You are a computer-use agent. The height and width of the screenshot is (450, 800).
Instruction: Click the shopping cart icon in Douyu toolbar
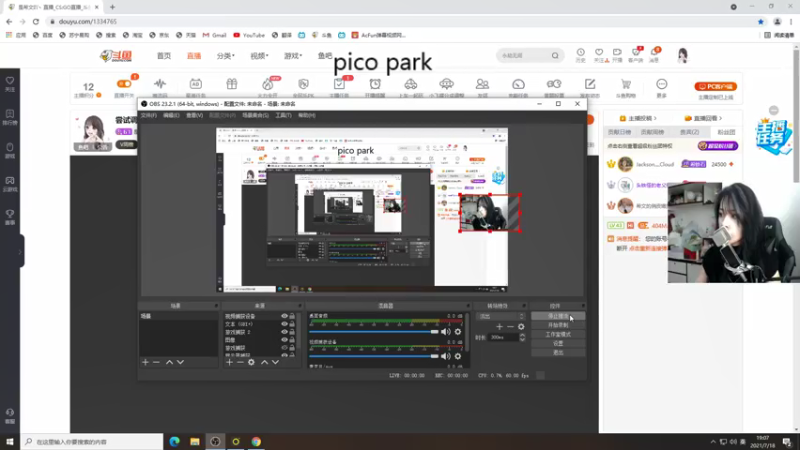(626, 84)
